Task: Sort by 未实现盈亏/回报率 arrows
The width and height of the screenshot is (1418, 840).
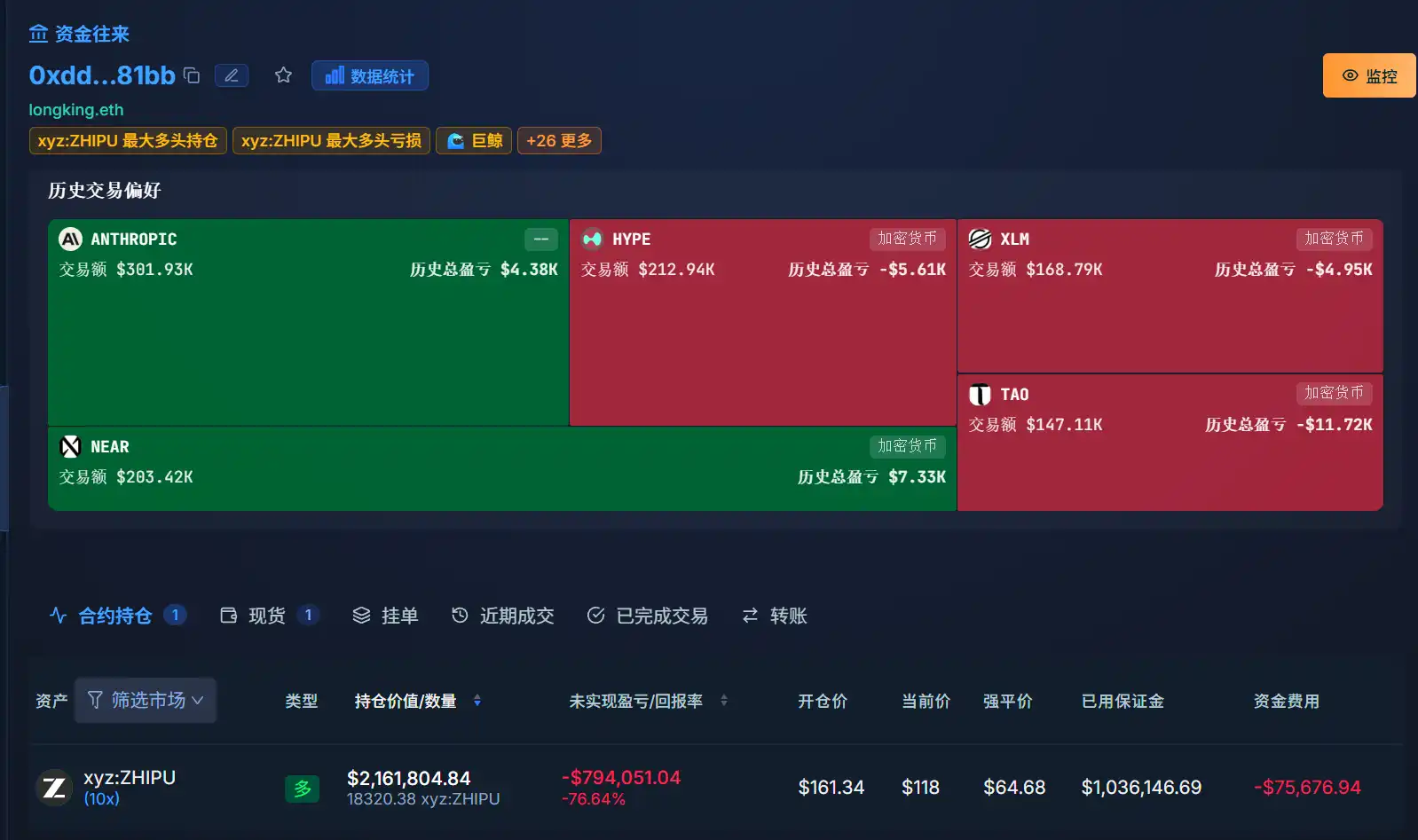Action: [724, 701]
